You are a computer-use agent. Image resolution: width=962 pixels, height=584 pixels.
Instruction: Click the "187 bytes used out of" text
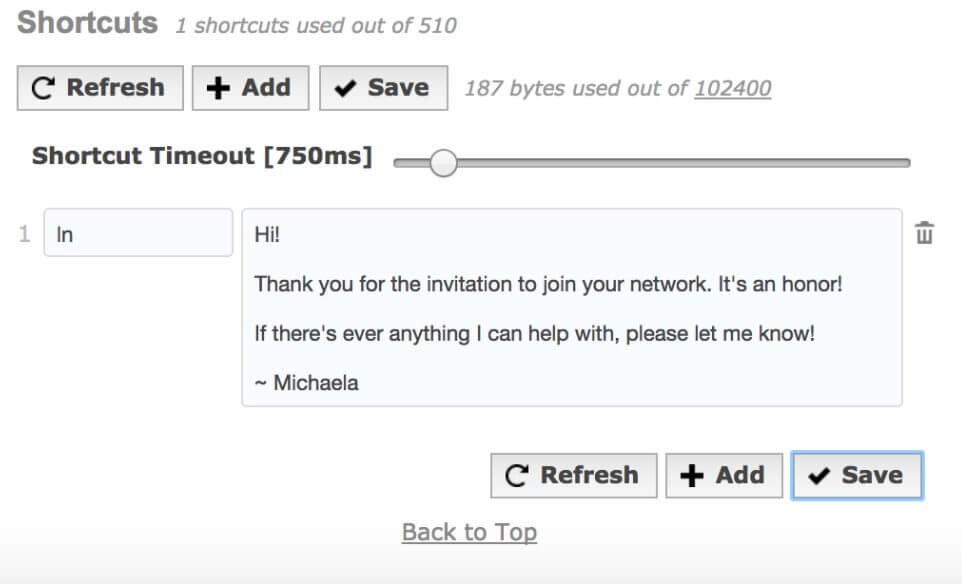click(x=576, y=88)
